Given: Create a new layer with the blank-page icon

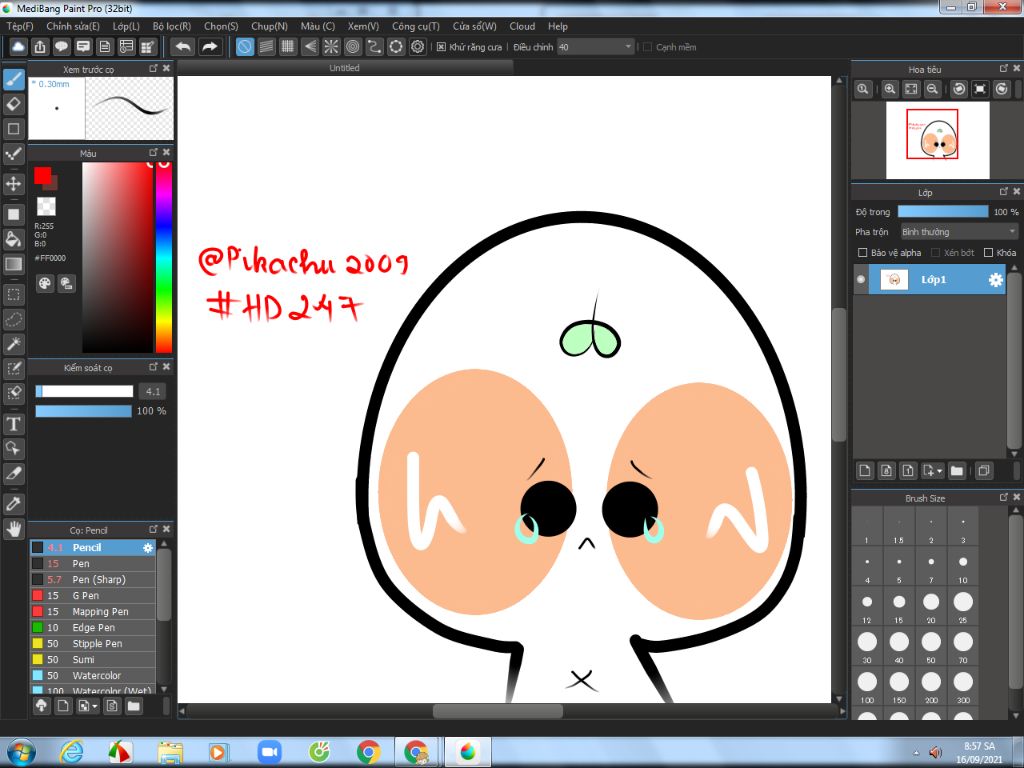Looking at the screenshot, I should click(x=865, y=471).
